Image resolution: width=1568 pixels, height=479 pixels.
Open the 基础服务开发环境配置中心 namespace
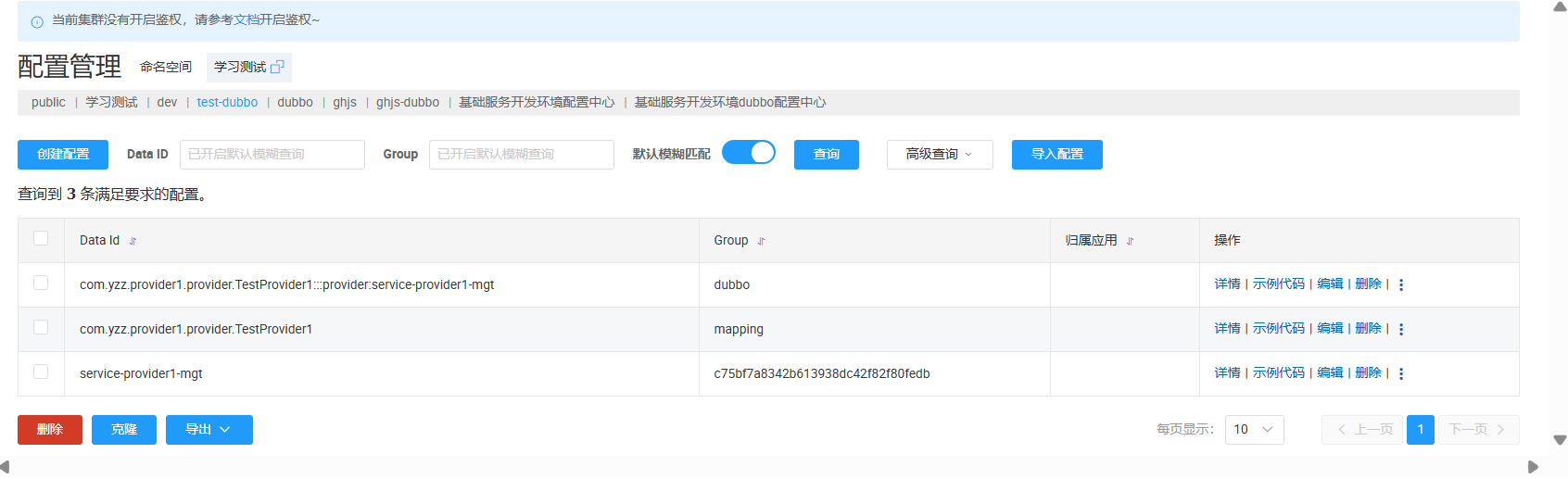pos(537,103)
